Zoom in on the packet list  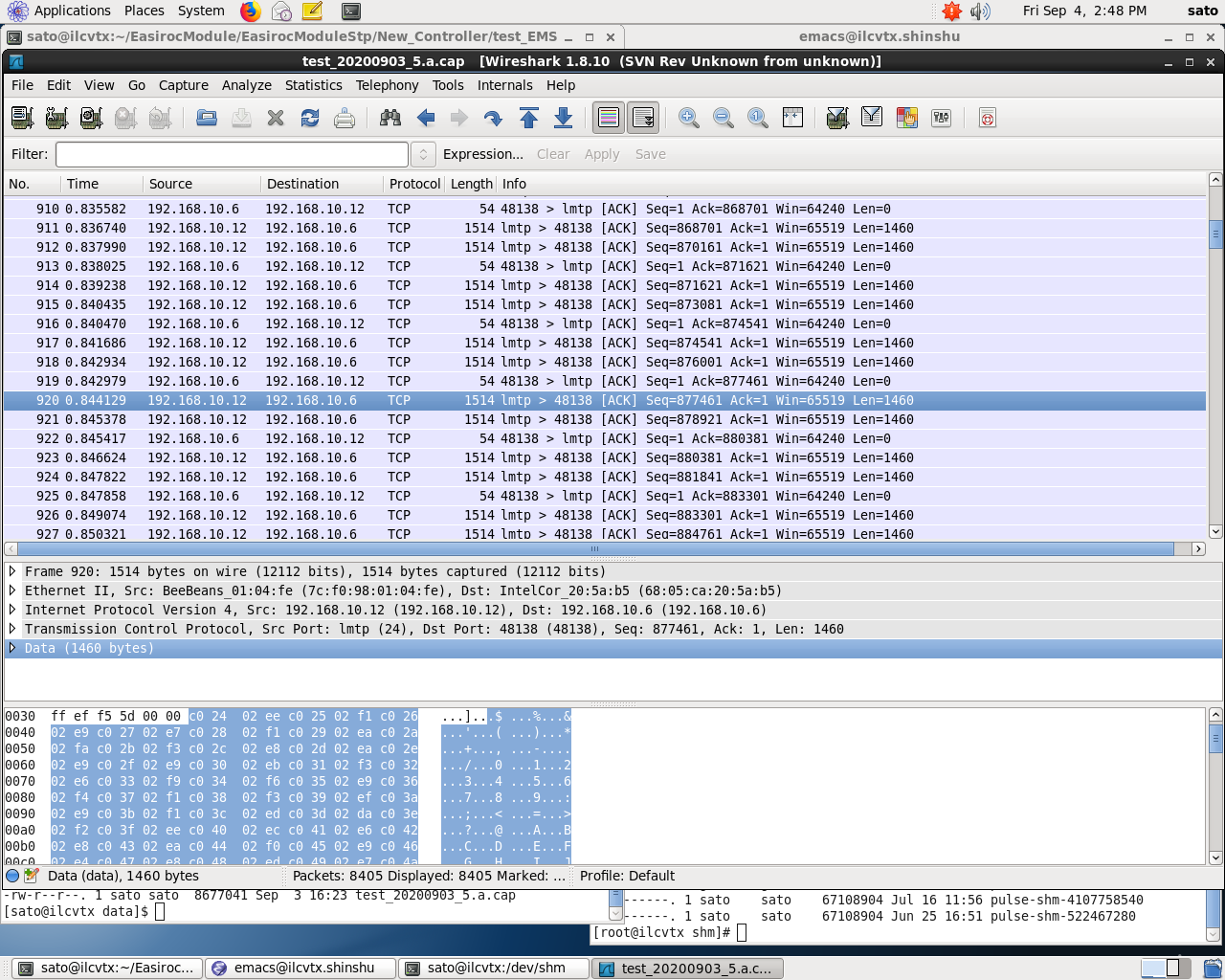[x=688, y=118]
